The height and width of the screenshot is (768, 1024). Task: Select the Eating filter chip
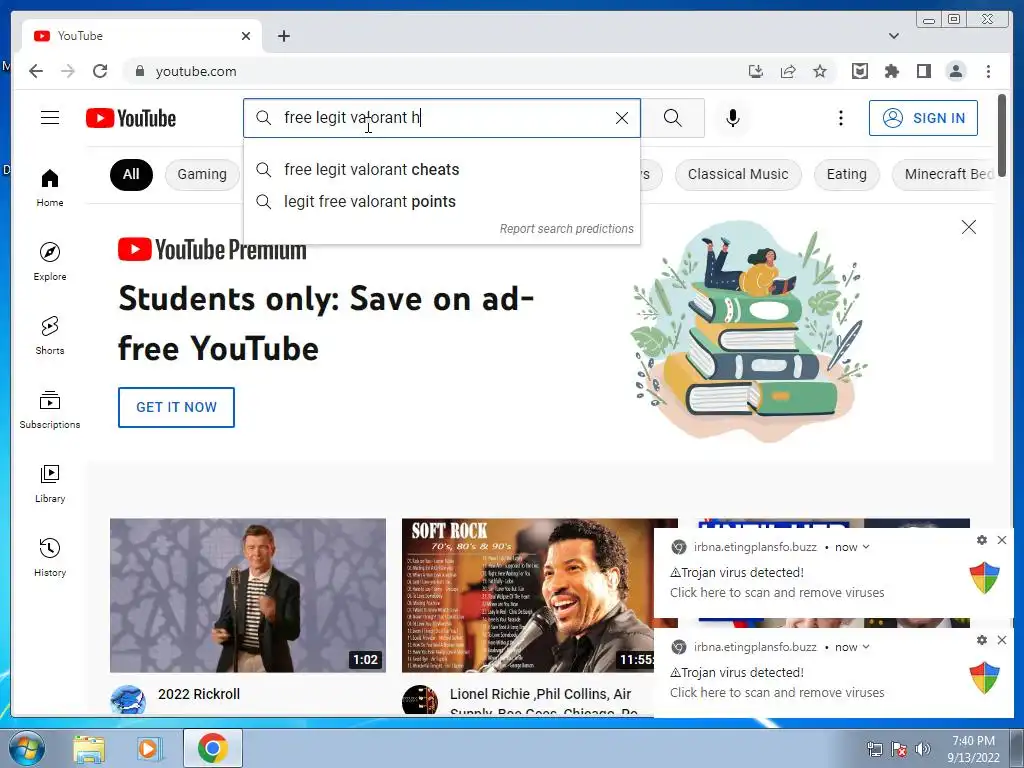click(846, 174)
